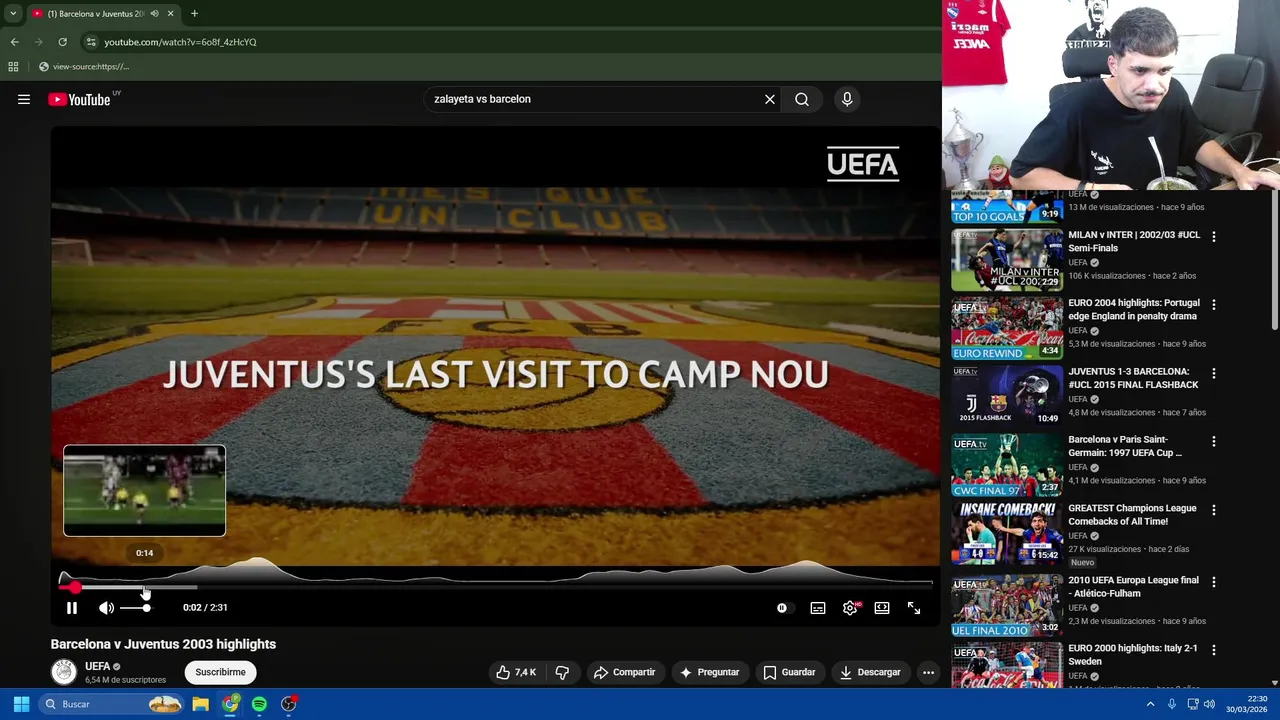Click the recommendations sidebar scrollbar
Image resolution: width=1280 pixels, height=720 pixels.
[x=1274, y=260]
